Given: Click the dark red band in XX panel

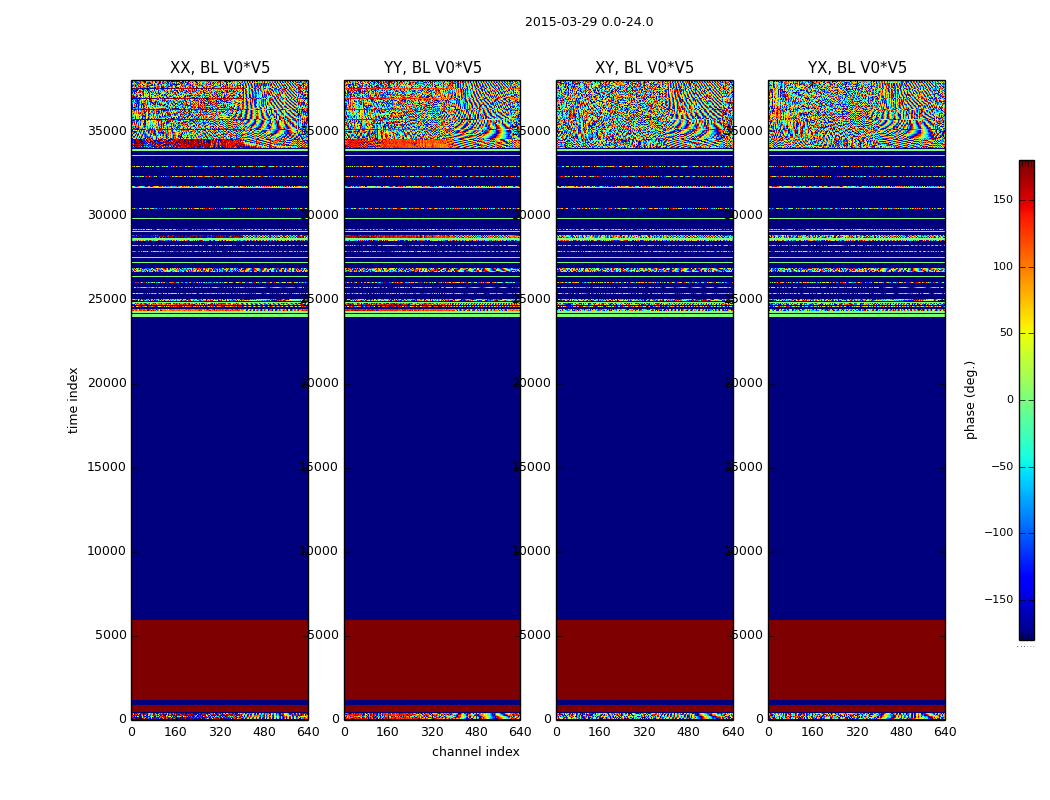Looking at the screenshot, I should pos(219,660).
